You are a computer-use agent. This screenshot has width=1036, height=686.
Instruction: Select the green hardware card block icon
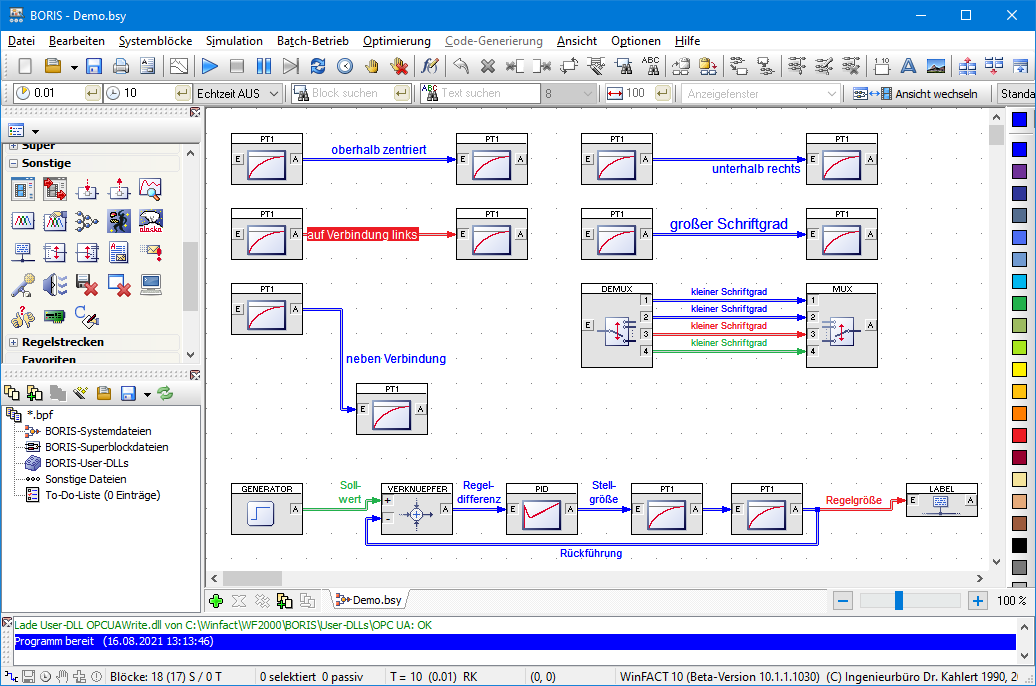coord(55,317)
